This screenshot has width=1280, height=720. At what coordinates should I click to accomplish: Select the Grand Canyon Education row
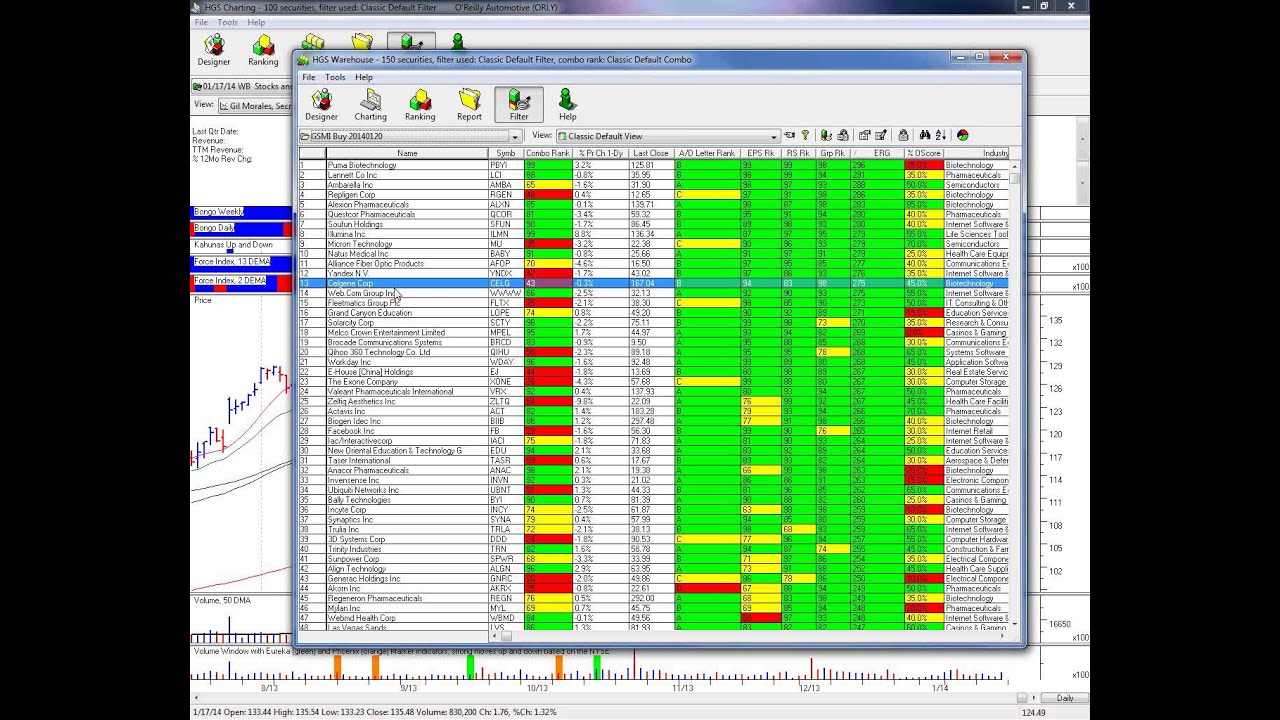(x=654, y=313)
